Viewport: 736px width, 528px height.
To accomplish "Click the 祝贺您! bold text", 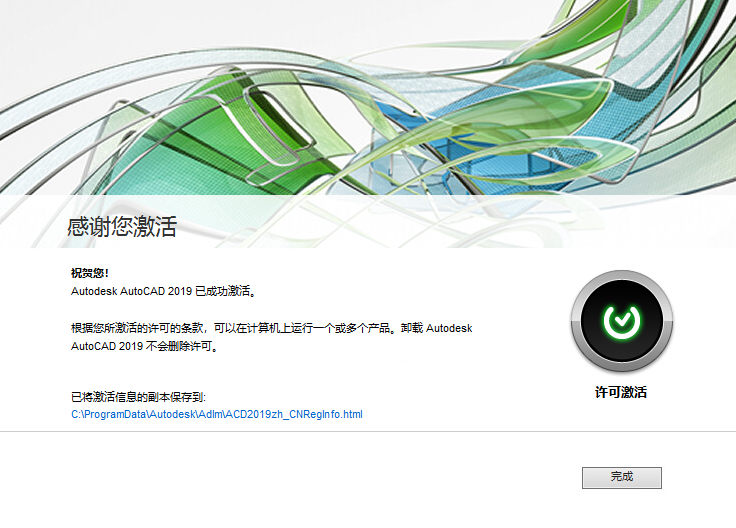I will pyautogui.click(x=90, y=273).
